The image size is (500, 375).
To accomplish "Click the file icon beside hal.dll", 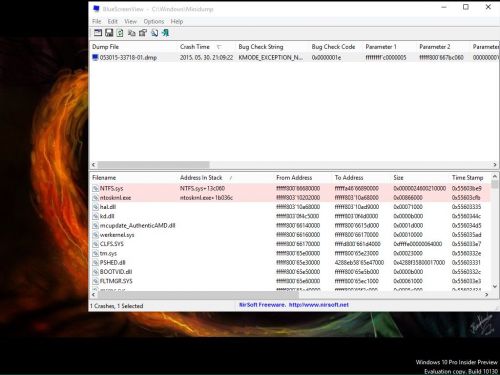I will pyautogui.click(x=96, y=207).
